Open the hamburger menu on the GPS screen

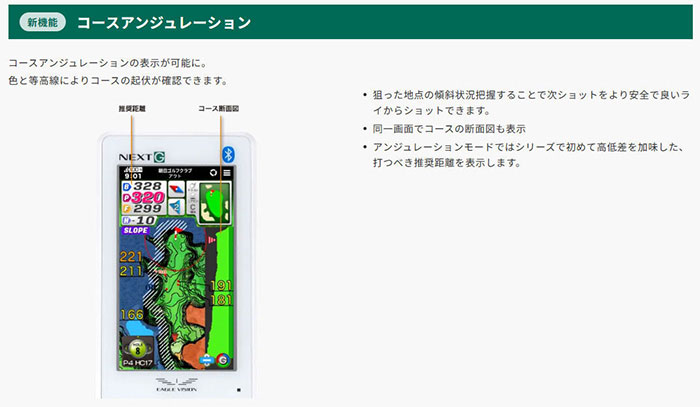[x=227, y=173]
